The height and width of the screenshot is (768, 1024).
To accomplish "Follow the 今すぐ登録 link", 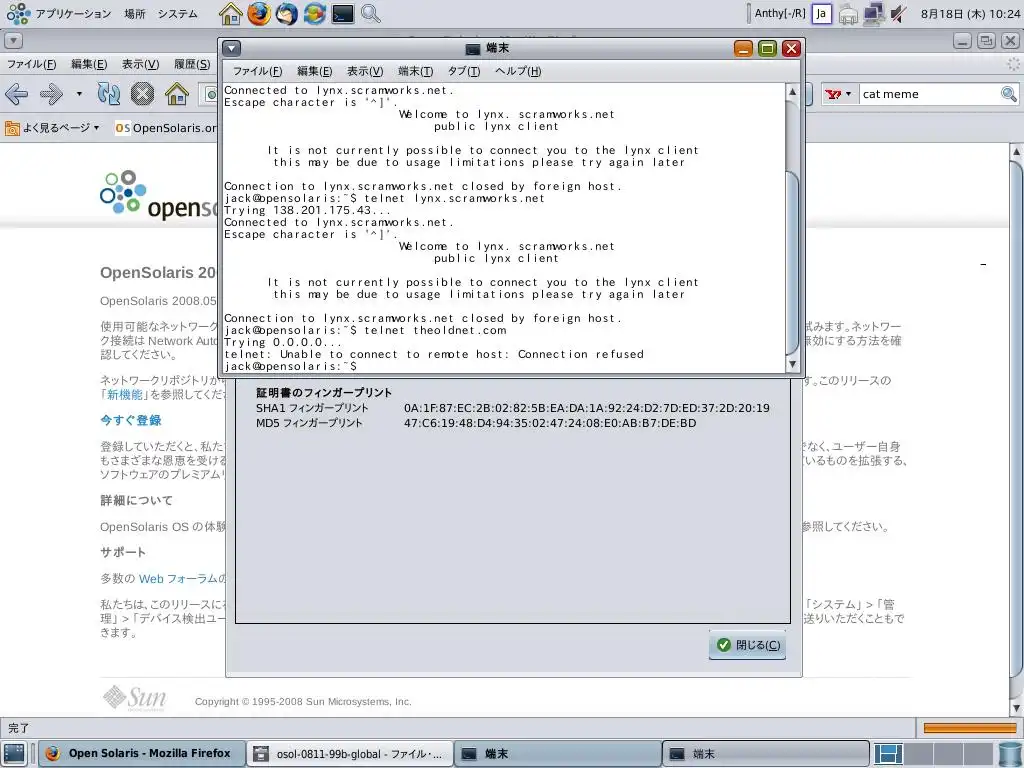I will click(x=131, y=421).
